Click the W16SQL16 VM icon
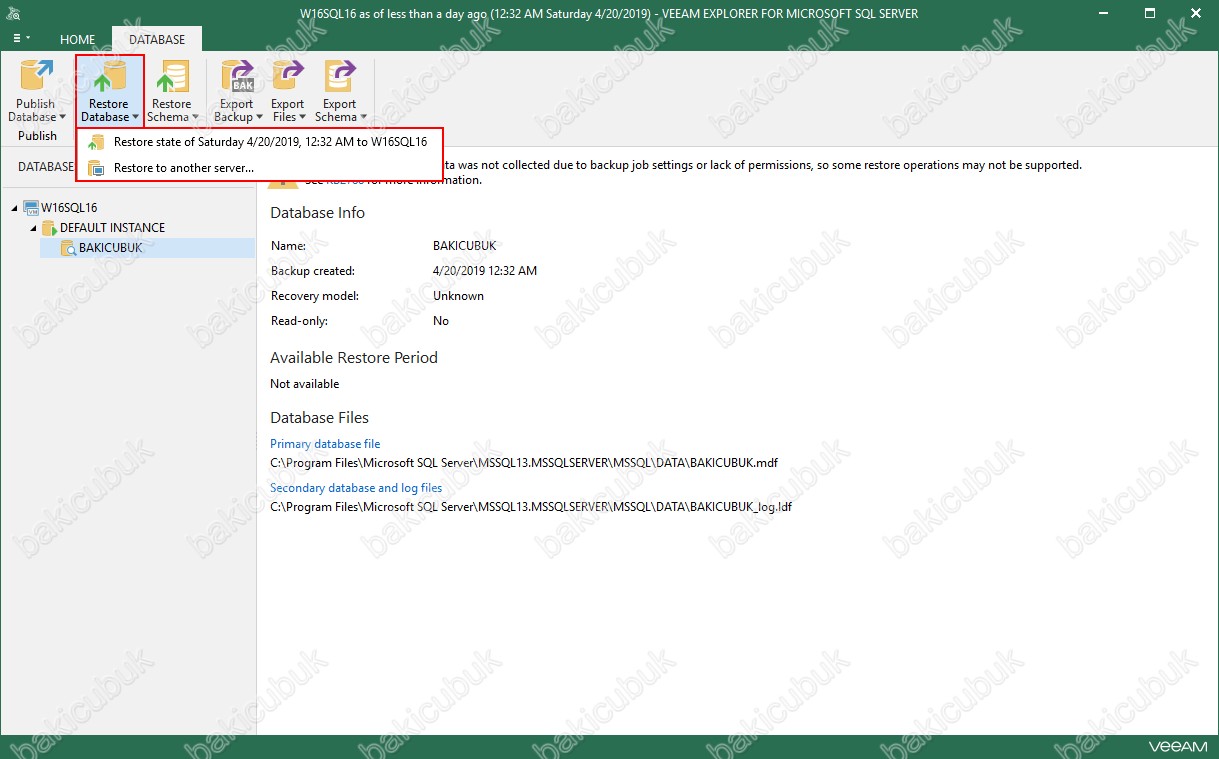Viewport: 1219px width, 759px height. [31, 208]
